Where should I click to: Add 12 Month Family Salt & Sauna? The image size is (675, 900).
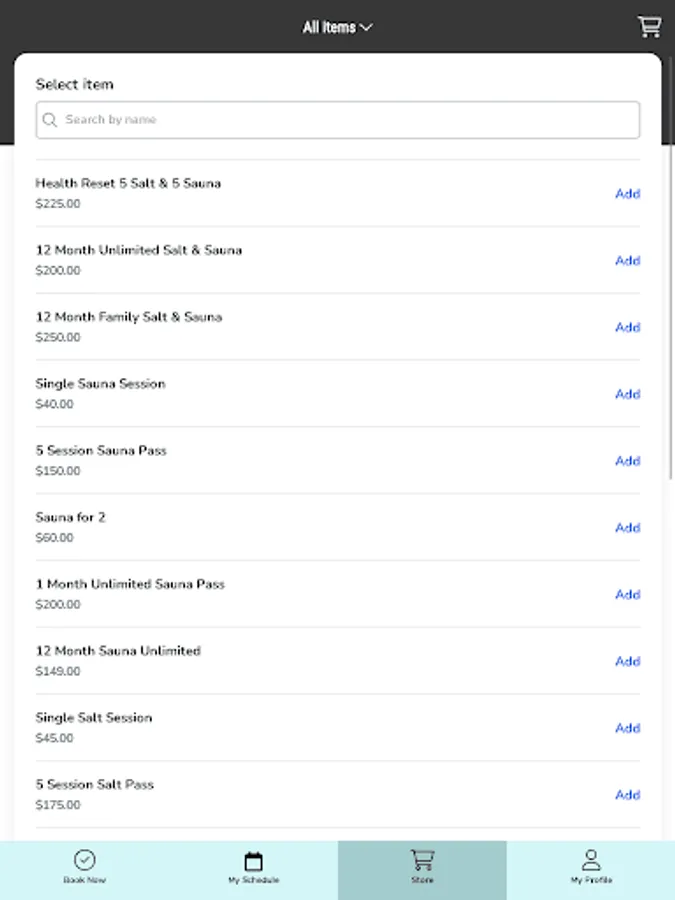pos(627,327)
